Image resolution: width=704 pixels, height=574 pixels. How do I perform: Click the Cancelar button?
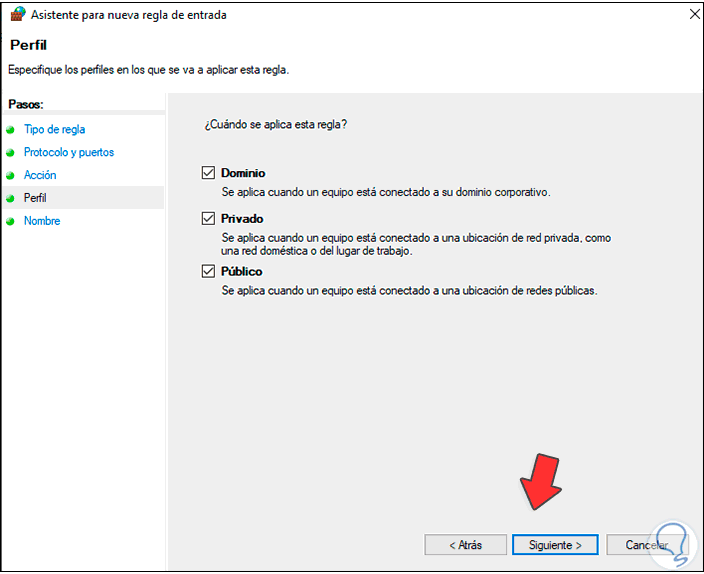tap(647, 545)
